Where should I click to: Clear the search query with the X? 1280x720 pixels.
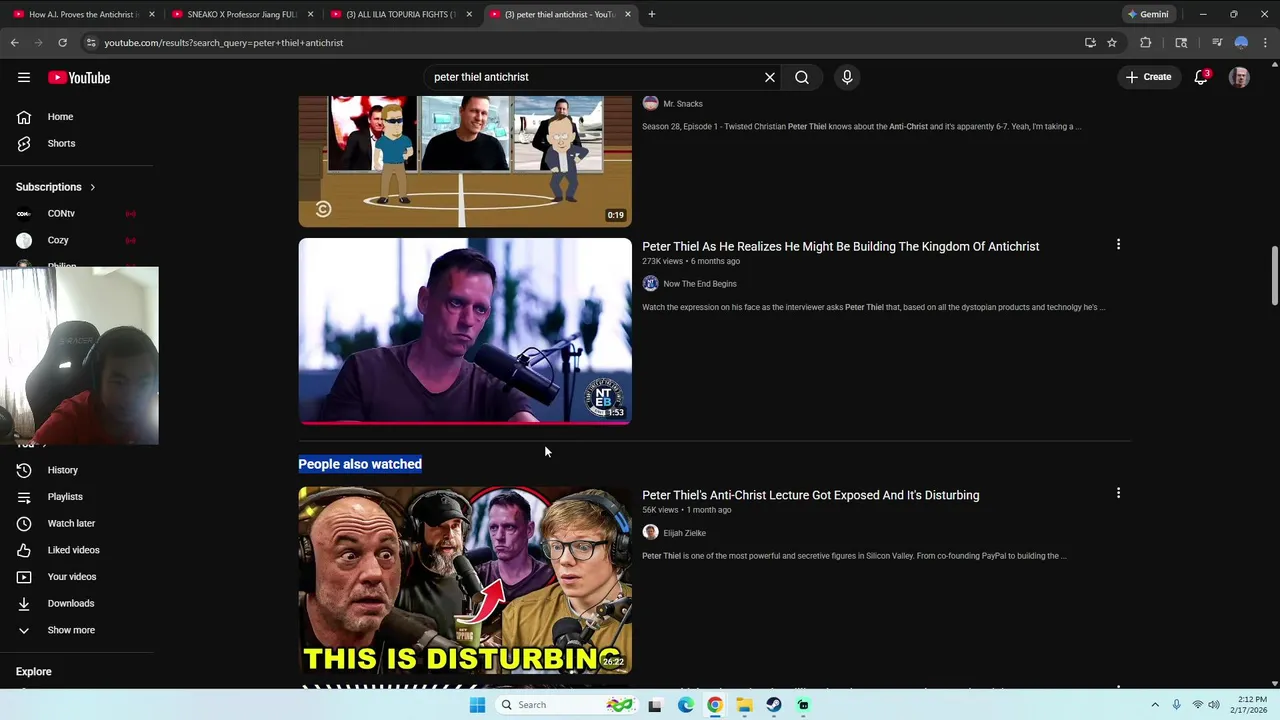(770, 77)
